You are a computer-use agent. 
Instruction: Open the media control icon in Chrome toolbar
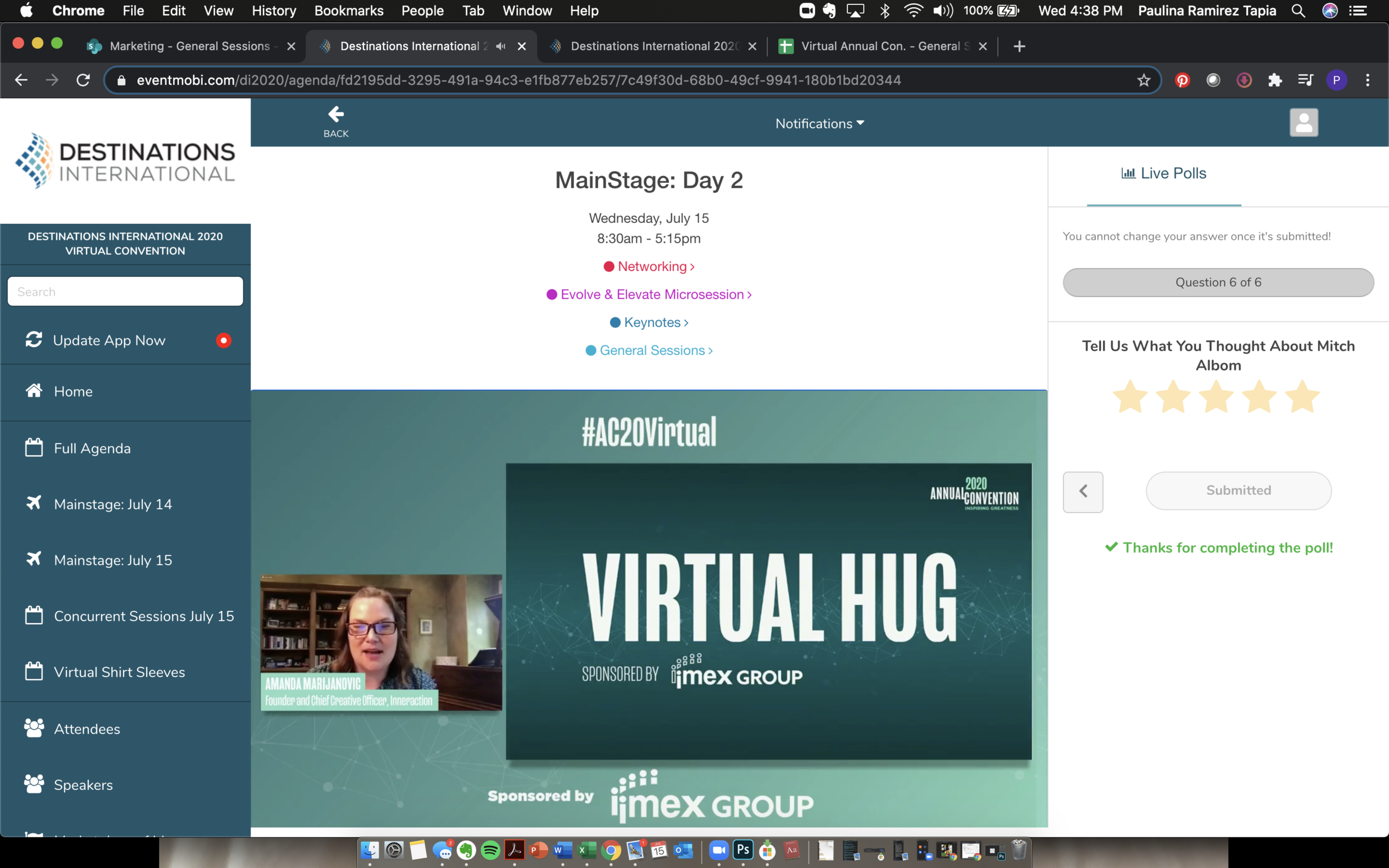[1305, 81]
